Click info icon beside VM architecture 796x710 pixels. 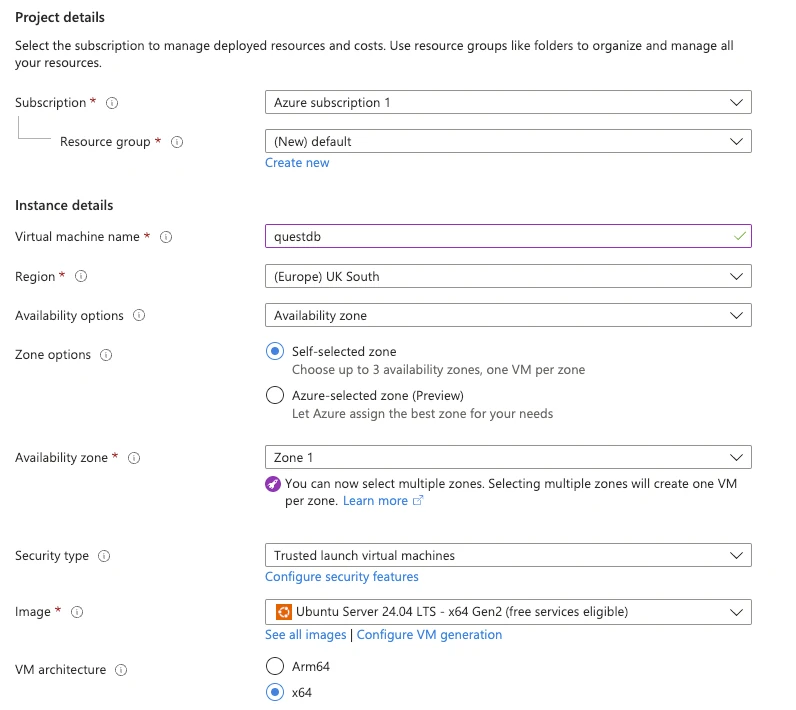coord(121,670)
